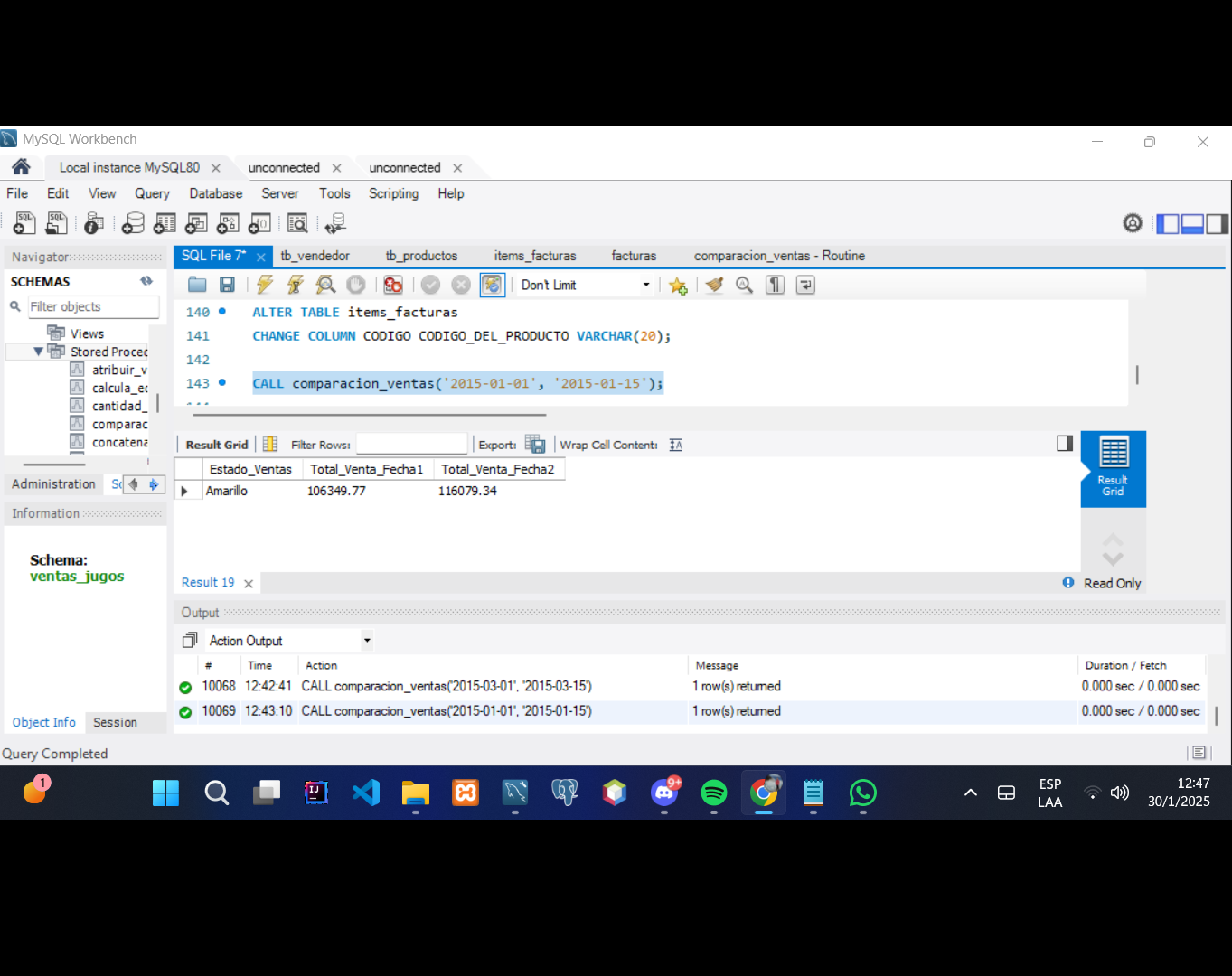Reconnect to DBMS icon
The image size is (1232, 976).
point(335,222)
